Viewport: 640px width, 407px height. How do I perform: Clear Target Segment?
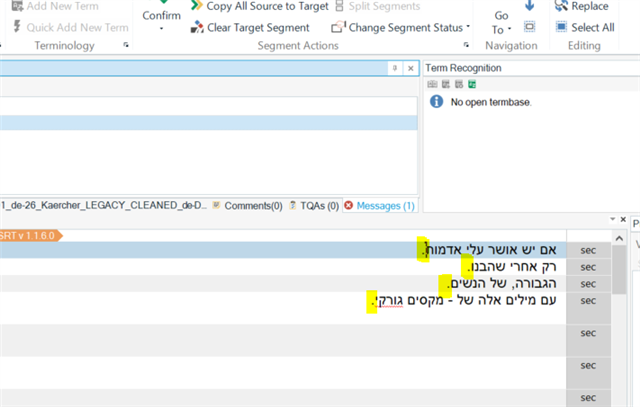250,27
